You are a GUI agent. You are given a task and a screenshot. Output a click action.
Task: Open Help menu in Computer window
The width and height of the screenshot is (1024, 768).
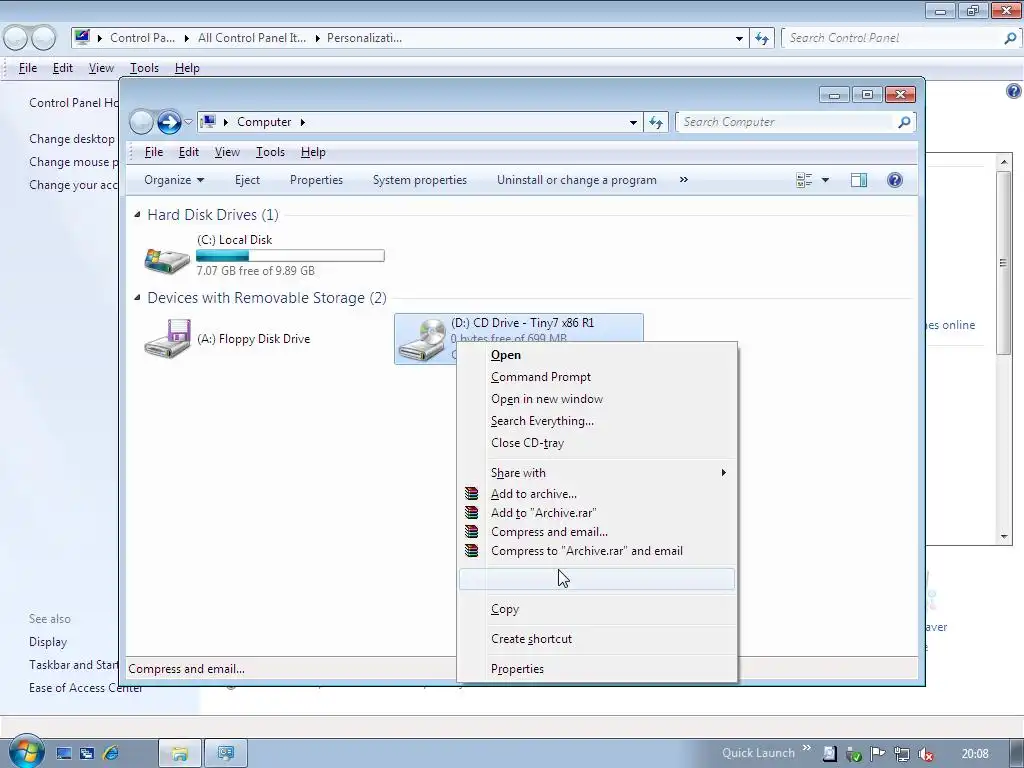[313, 152]
